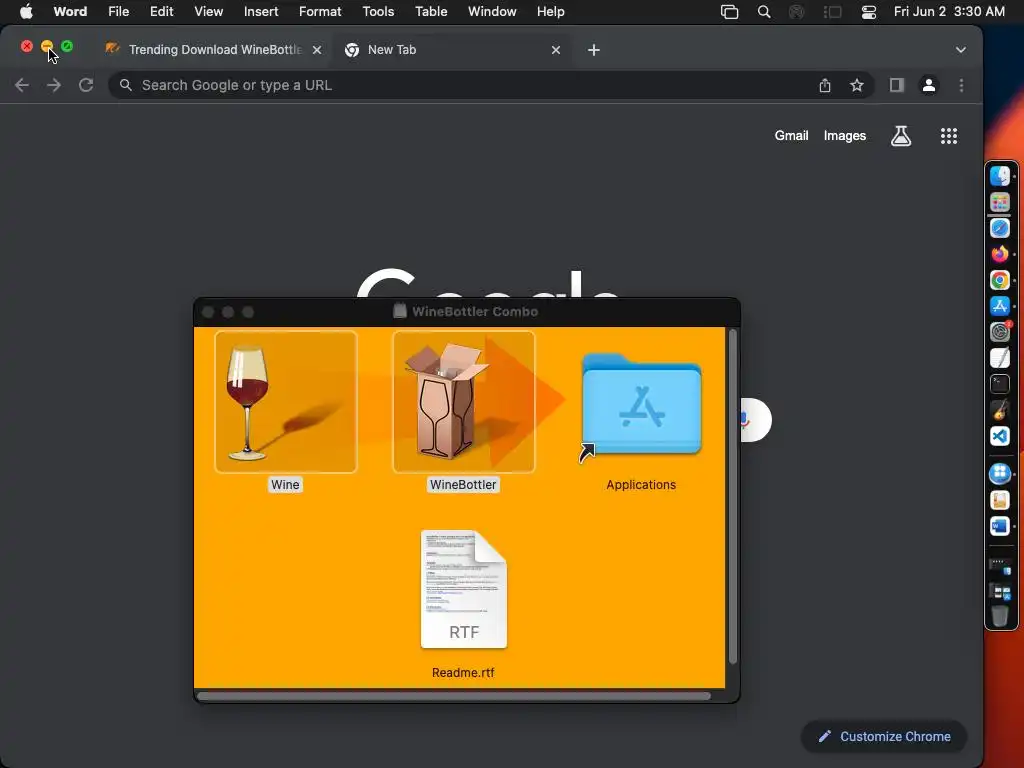Select the WineBottler box icon
Viewport: 1024px width, 768px height.
pyautogui.click(x=464, y=402)
